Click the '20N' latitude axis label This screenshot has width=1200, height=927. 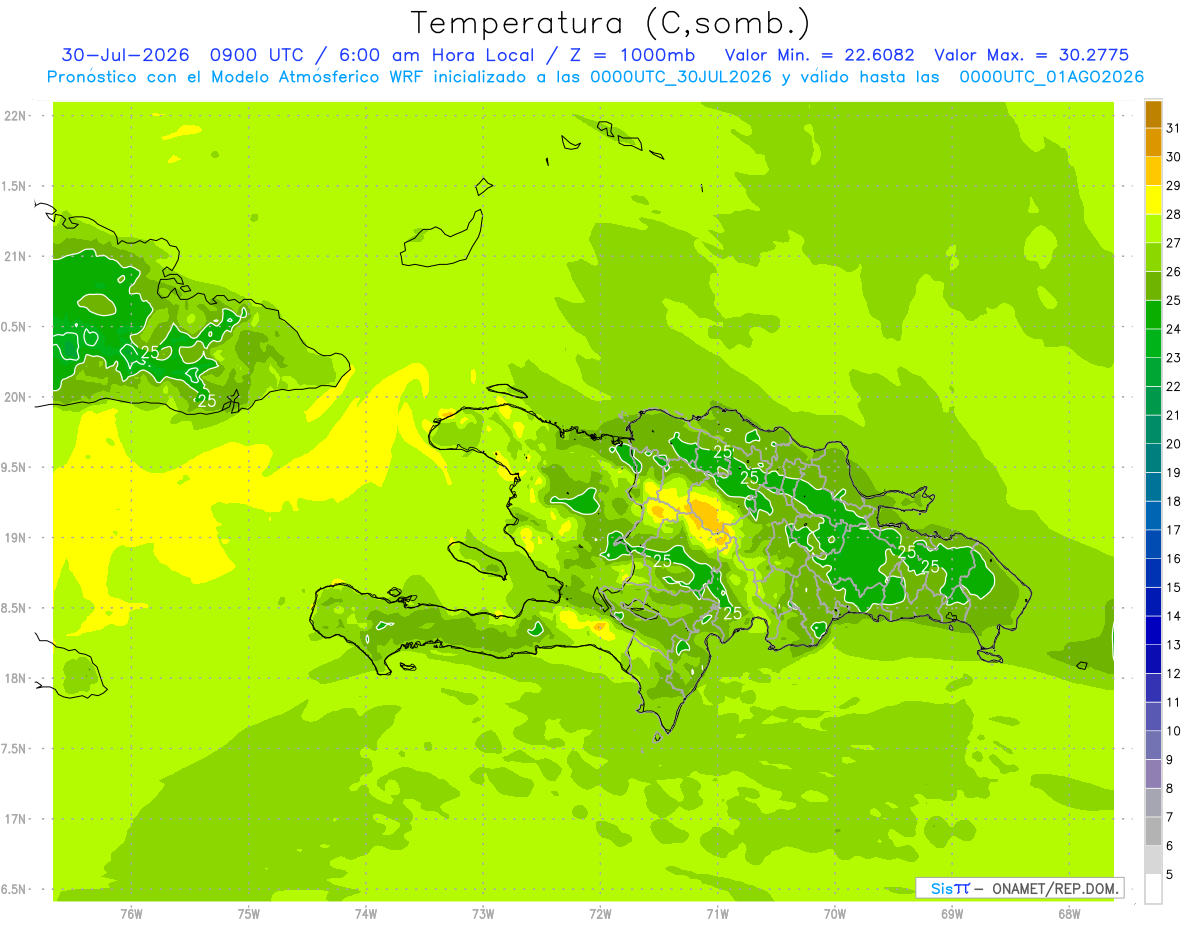coord(16,397)
